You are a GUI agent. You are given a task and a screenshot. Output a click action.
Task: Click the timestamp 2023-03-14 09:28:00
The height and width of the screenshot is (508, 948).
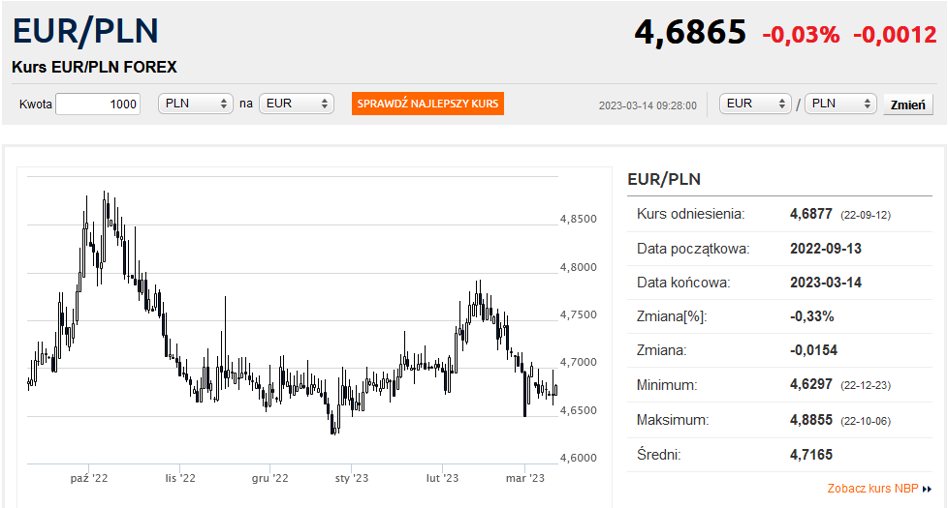648,106
